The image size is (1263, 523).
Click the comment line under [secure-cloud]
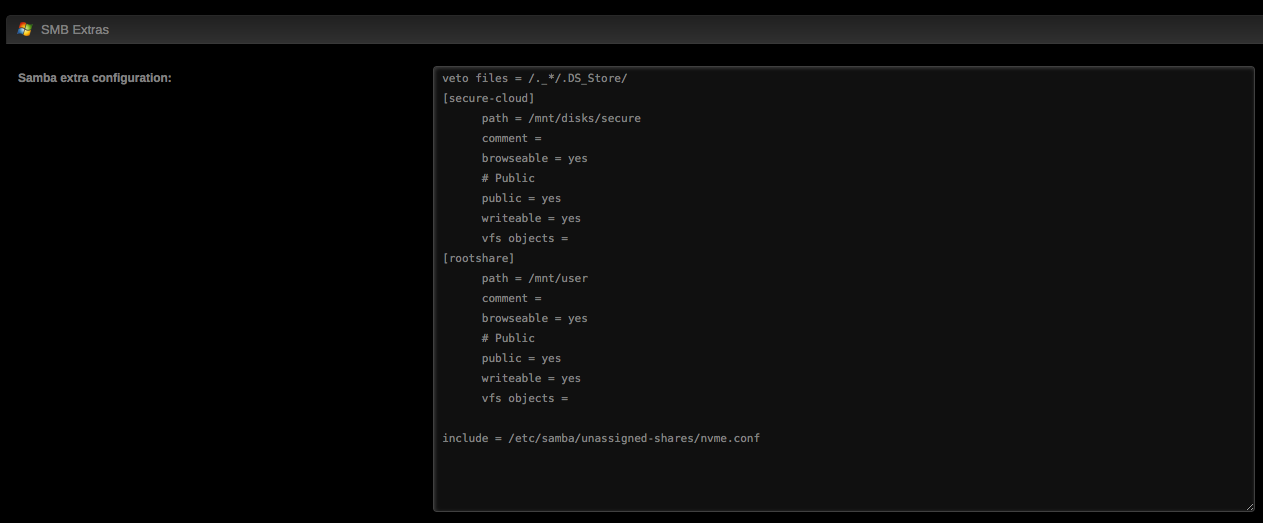511,138
